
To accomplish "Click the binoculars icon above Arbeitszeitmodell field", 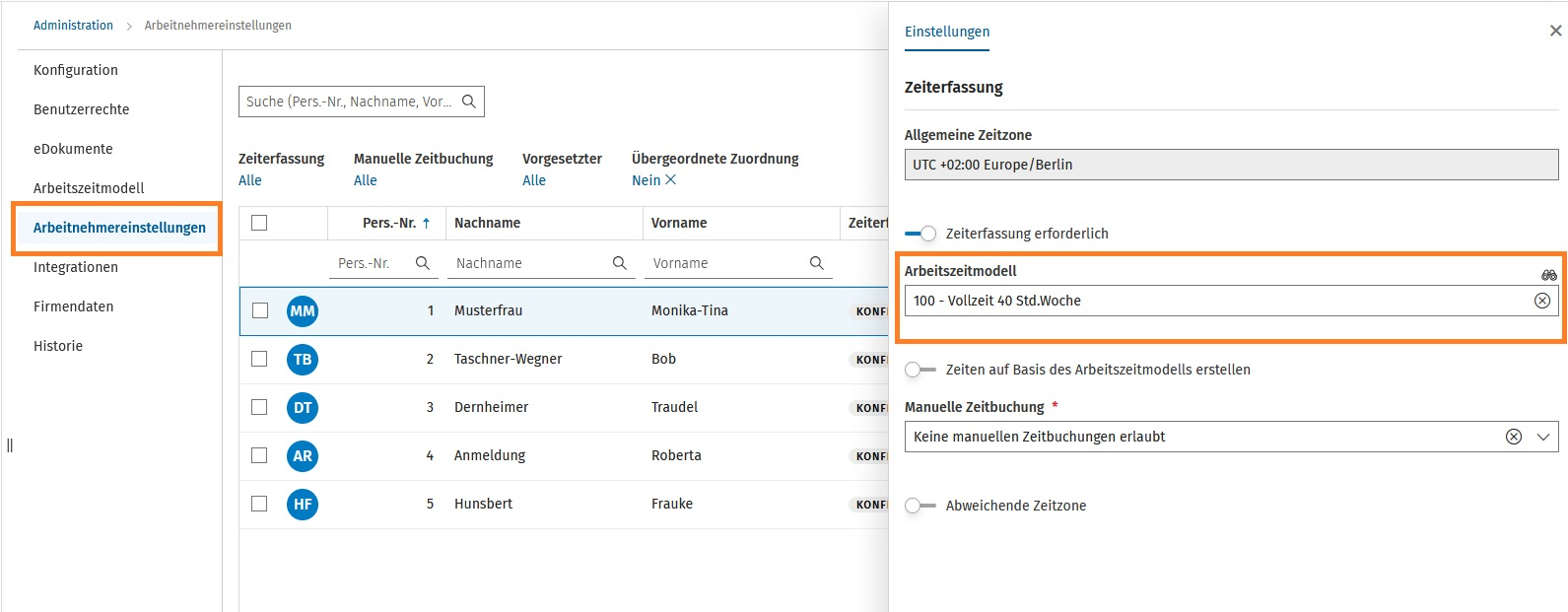I will click(1549, 275).
